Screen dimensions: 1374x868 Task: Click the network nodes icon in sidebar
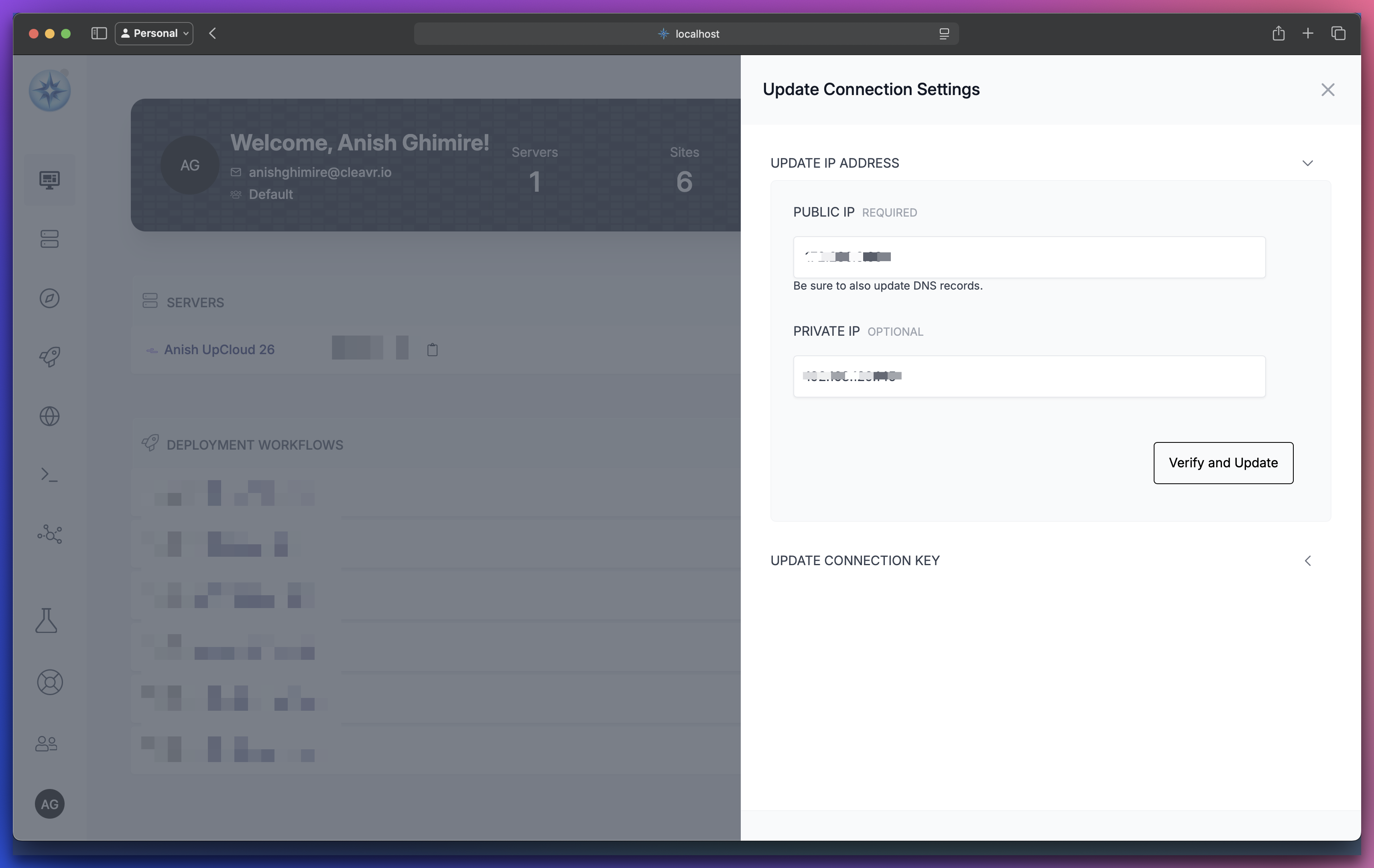point(50,534)
